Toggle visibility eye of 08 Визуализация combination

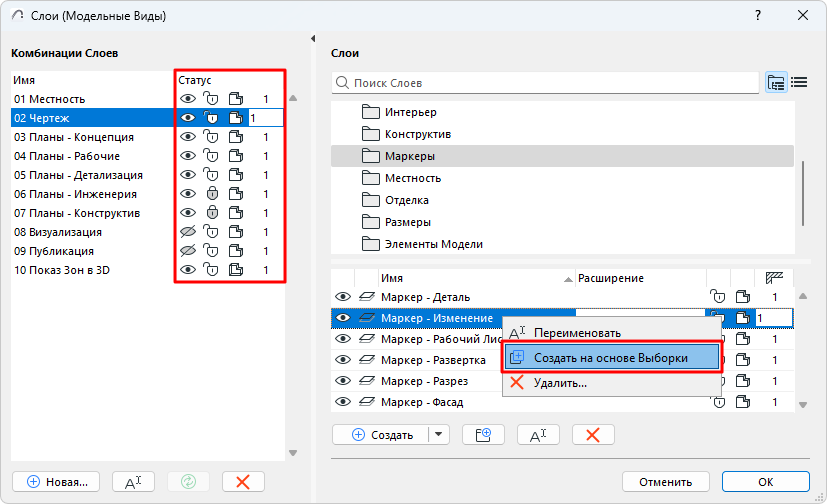pos(187,232)
